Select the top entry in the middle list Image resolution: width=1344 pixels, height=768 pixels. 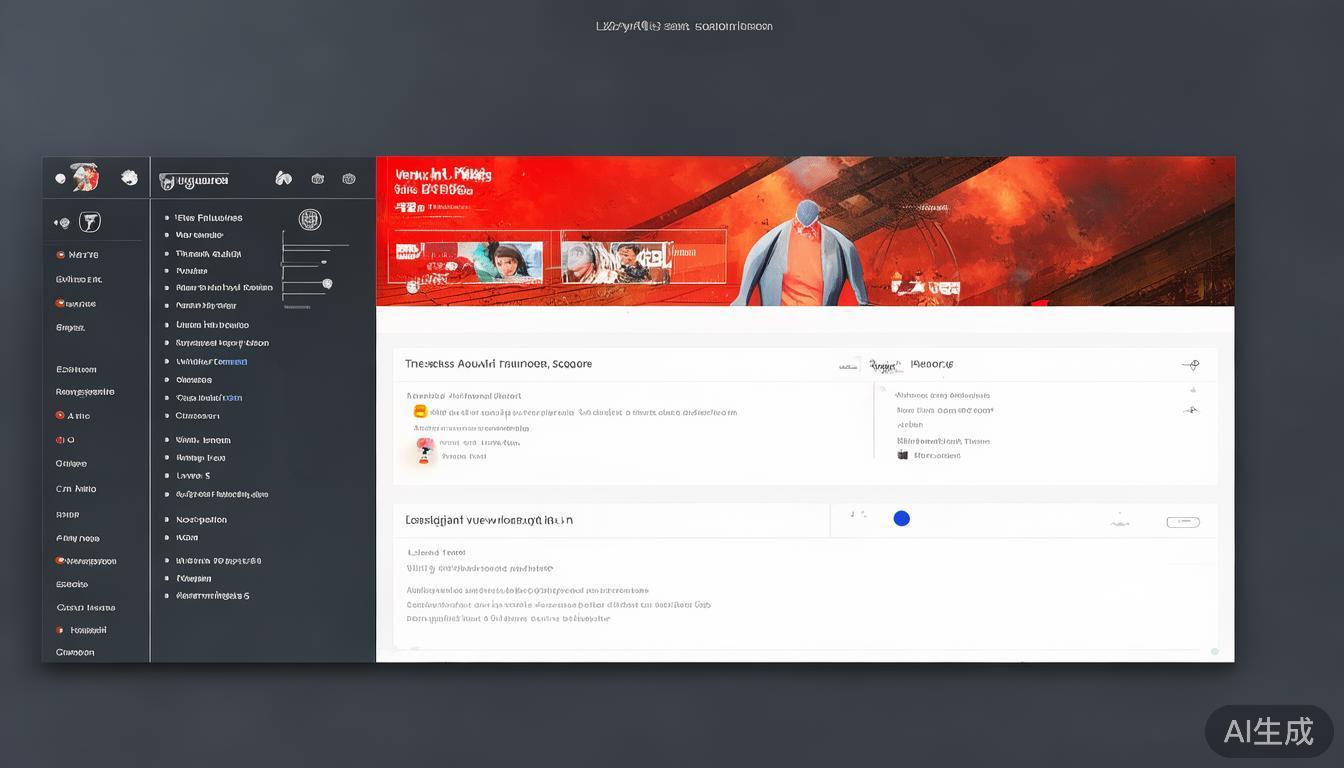pos(208,217)
